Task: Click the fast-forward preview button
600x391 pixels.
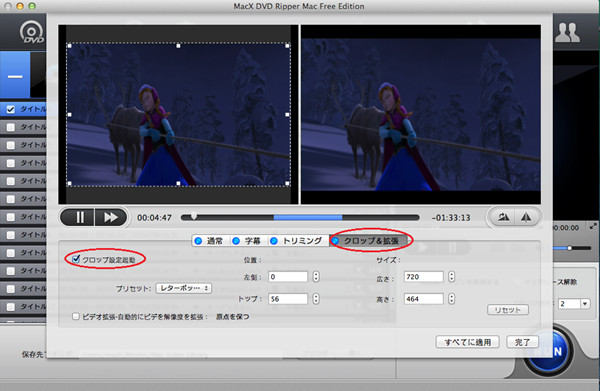Action: [111, 217]
